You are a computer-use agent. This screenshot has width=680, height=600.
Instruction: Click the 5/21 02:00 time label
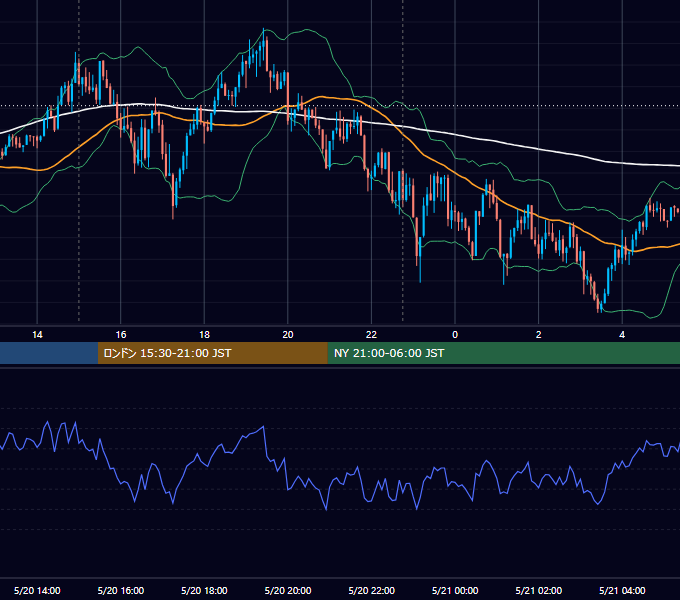[539, 590]
